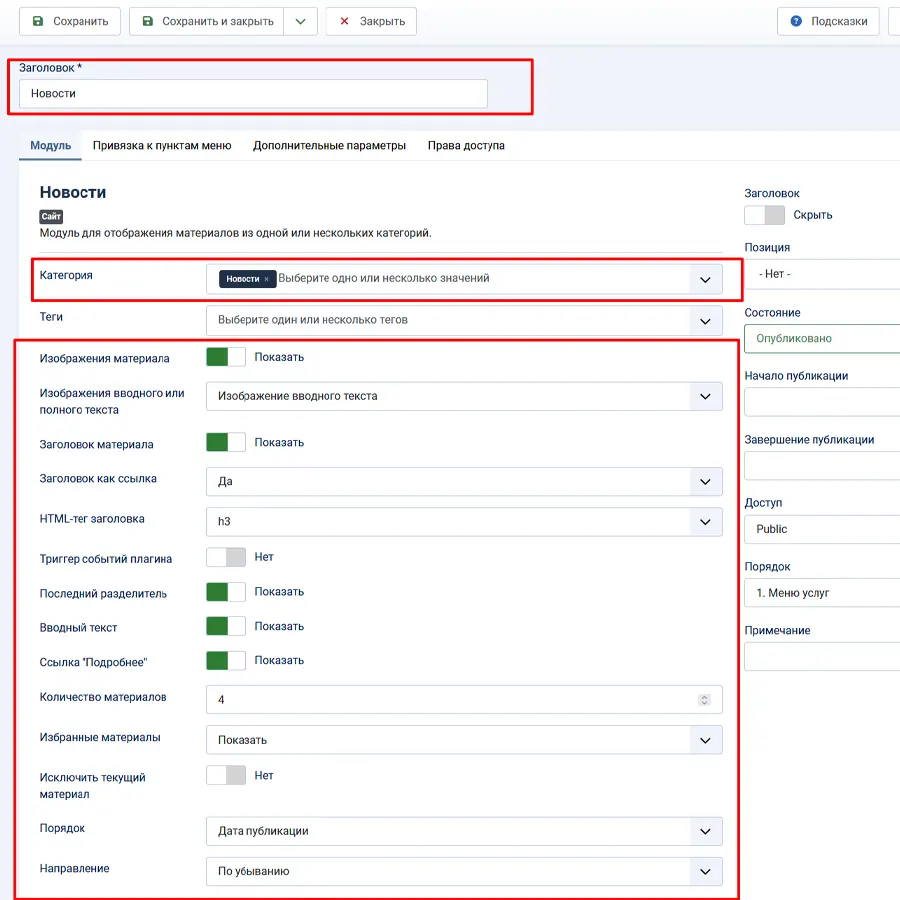
Task: Expand the save options dropdown arrow
Action: [300, 21]
